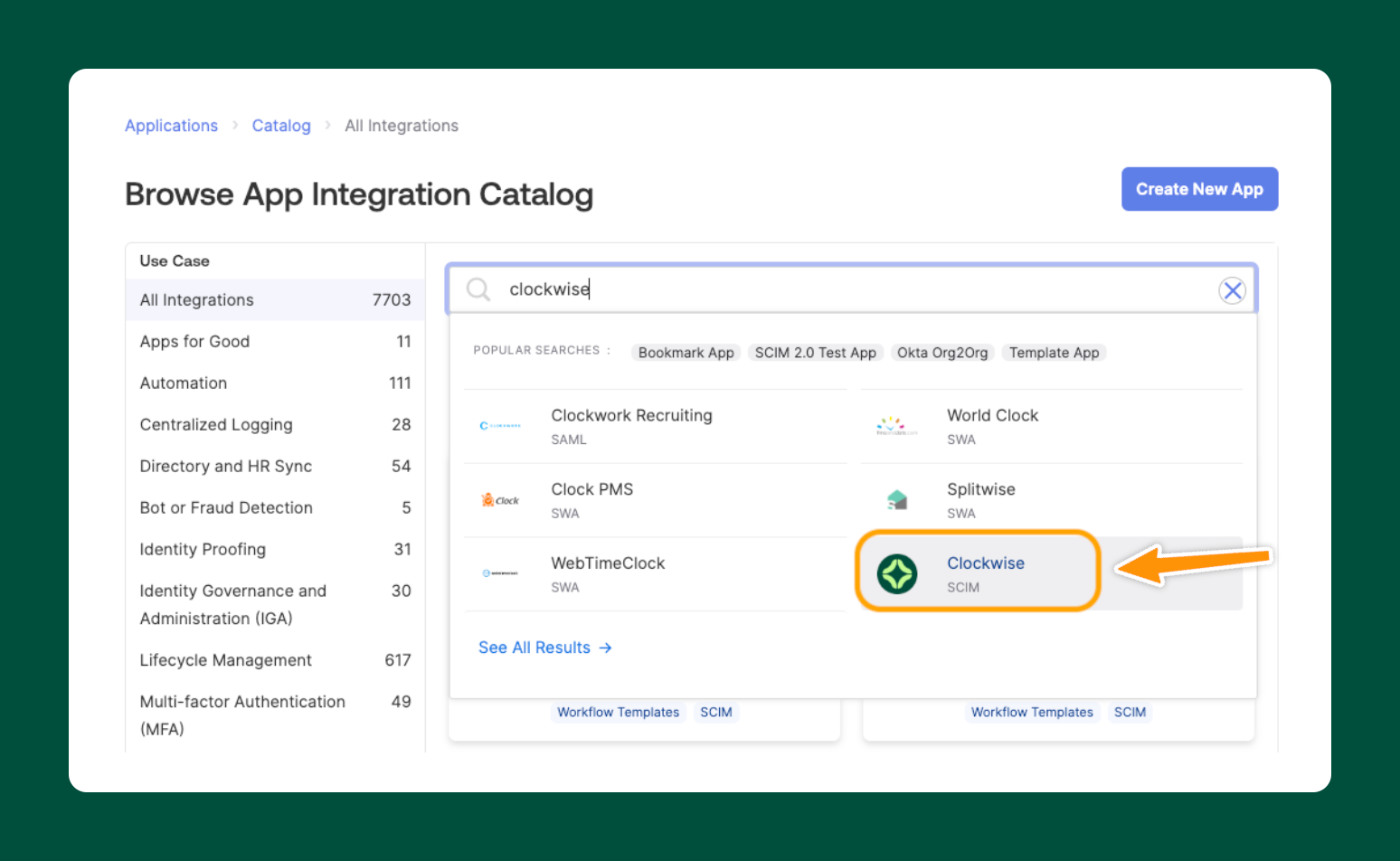
Task: Select Directory and HR Sync use case
Action: pos(275,467)
